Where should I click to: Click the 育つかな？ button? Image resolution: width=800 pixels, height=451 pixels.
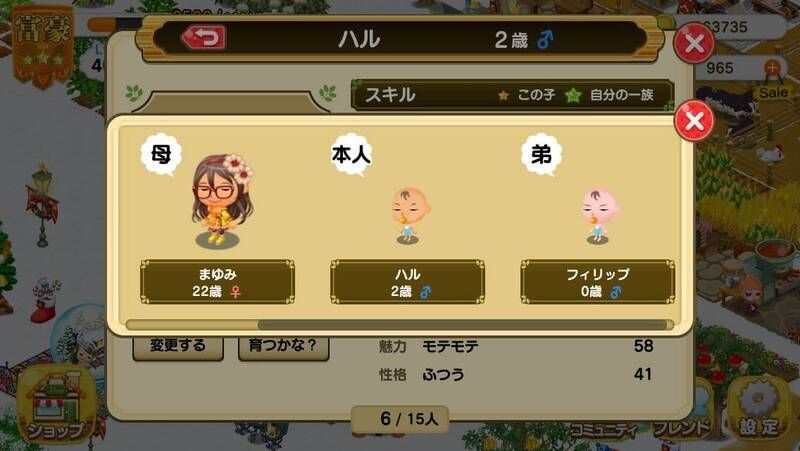tap(283, 347)
